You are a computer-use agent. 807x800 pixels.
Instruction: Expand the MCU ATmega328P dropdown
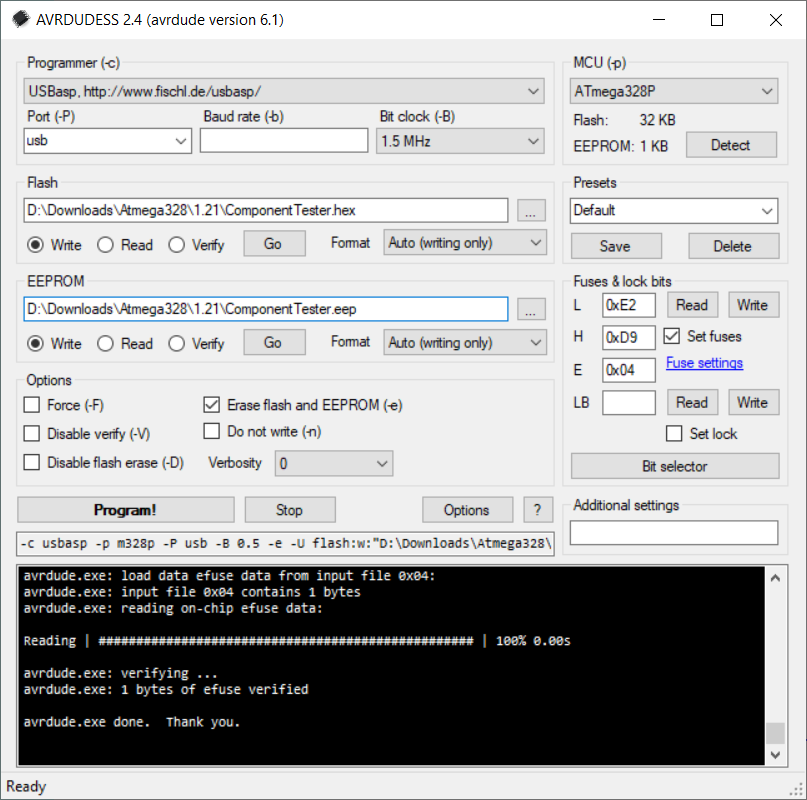point(674,92)
